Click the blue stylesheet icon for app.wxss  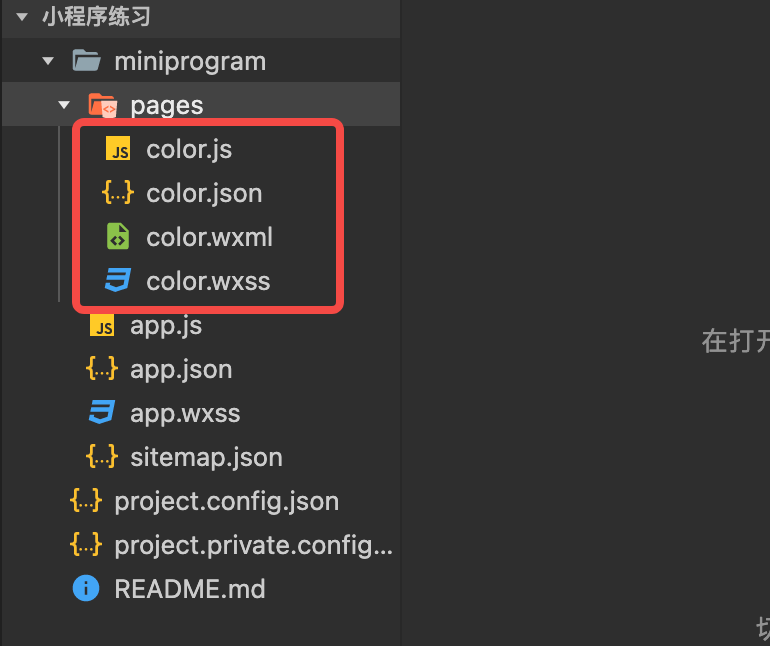pyautogui.click(x=102, y=412)
